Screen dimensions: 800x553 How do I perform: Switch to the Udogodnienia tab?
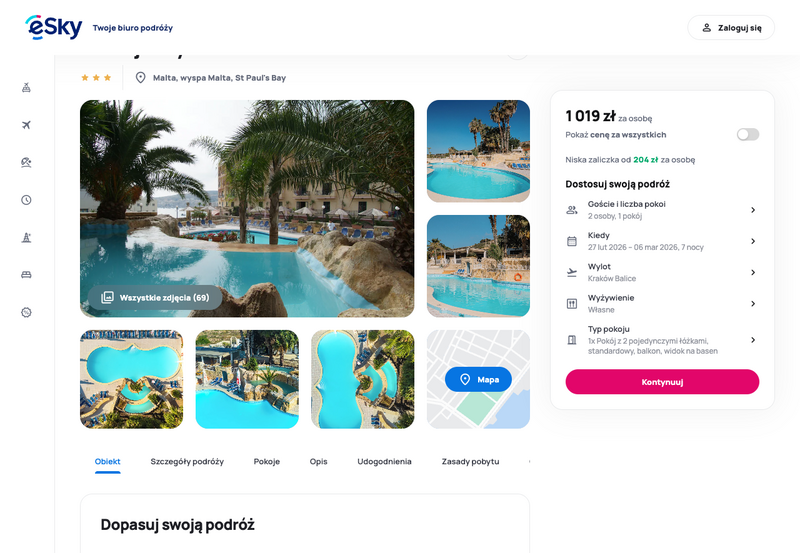pyautogui.click(x=384, y=461)
